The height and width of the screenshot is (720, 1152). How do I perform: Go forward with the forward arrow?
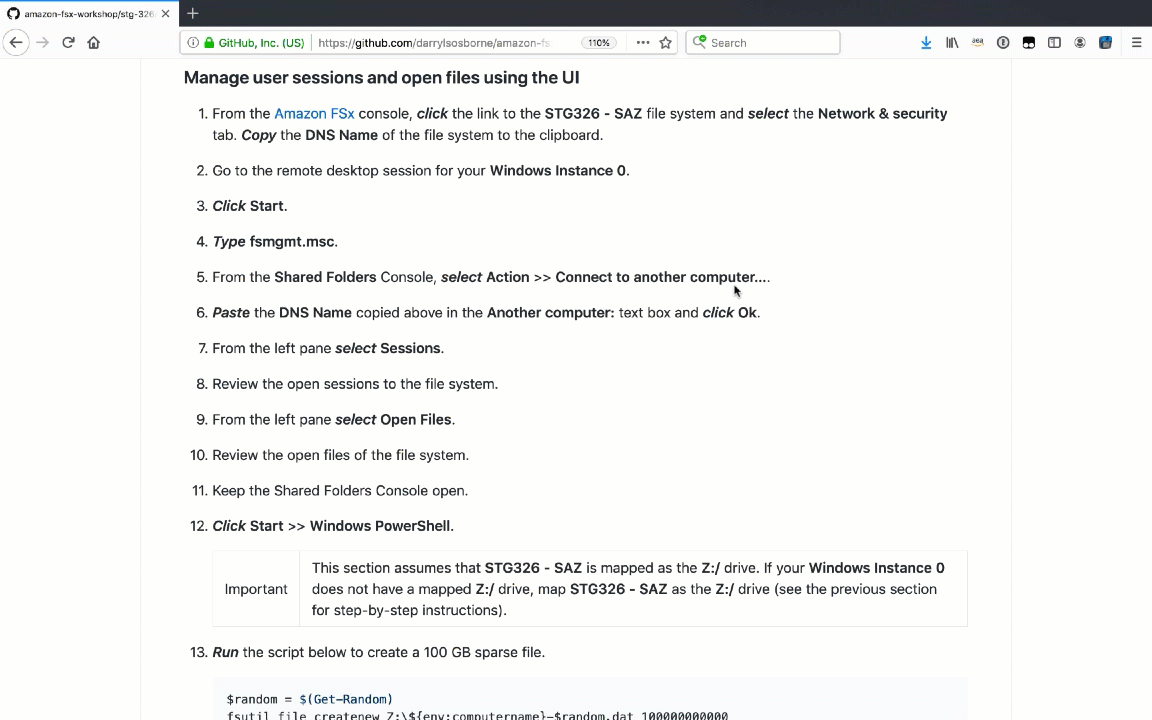43,43
